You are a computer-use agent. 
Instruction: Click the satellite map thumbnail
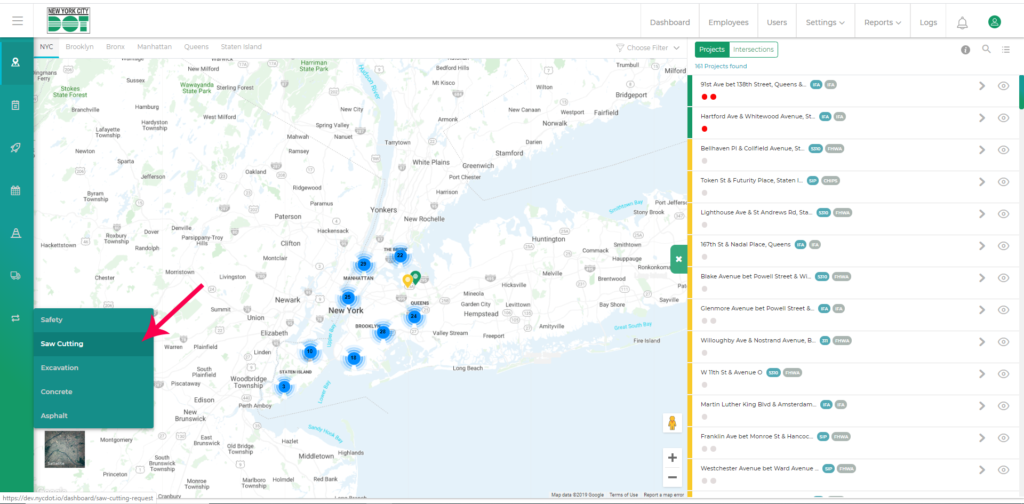65,449
